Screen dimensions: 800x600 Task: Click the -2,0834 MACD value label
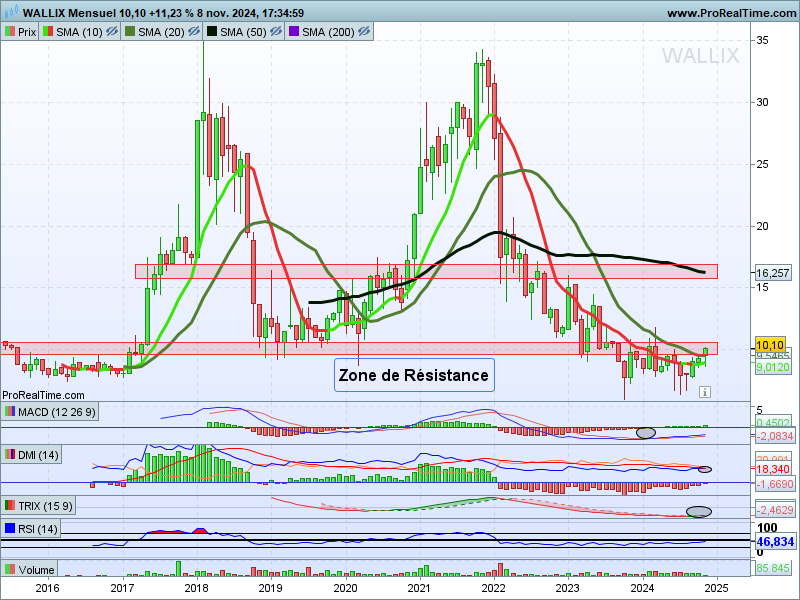pos(774,436)
